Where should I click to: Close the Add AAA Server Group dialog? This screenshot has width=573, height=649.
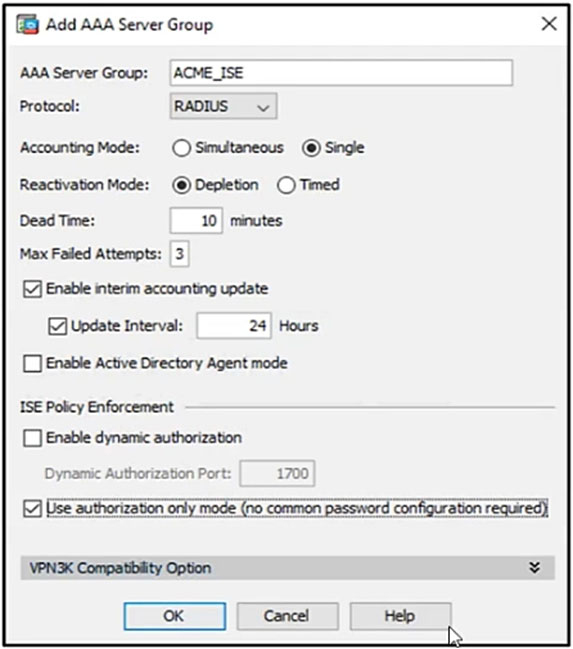click(549, 24)
